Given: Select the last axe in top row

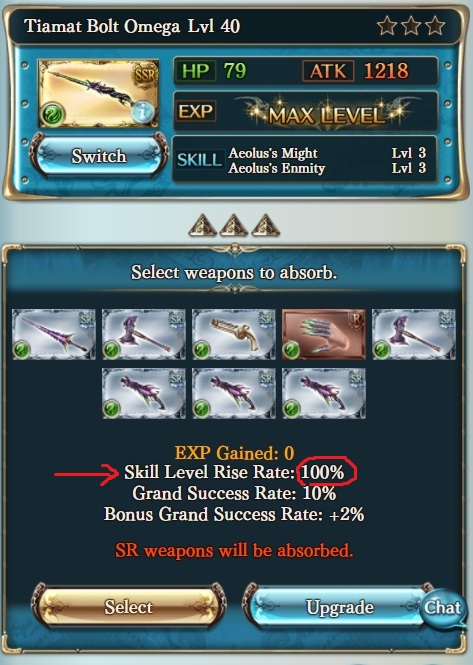Looking at the screenshot, I should coord(414,334).
